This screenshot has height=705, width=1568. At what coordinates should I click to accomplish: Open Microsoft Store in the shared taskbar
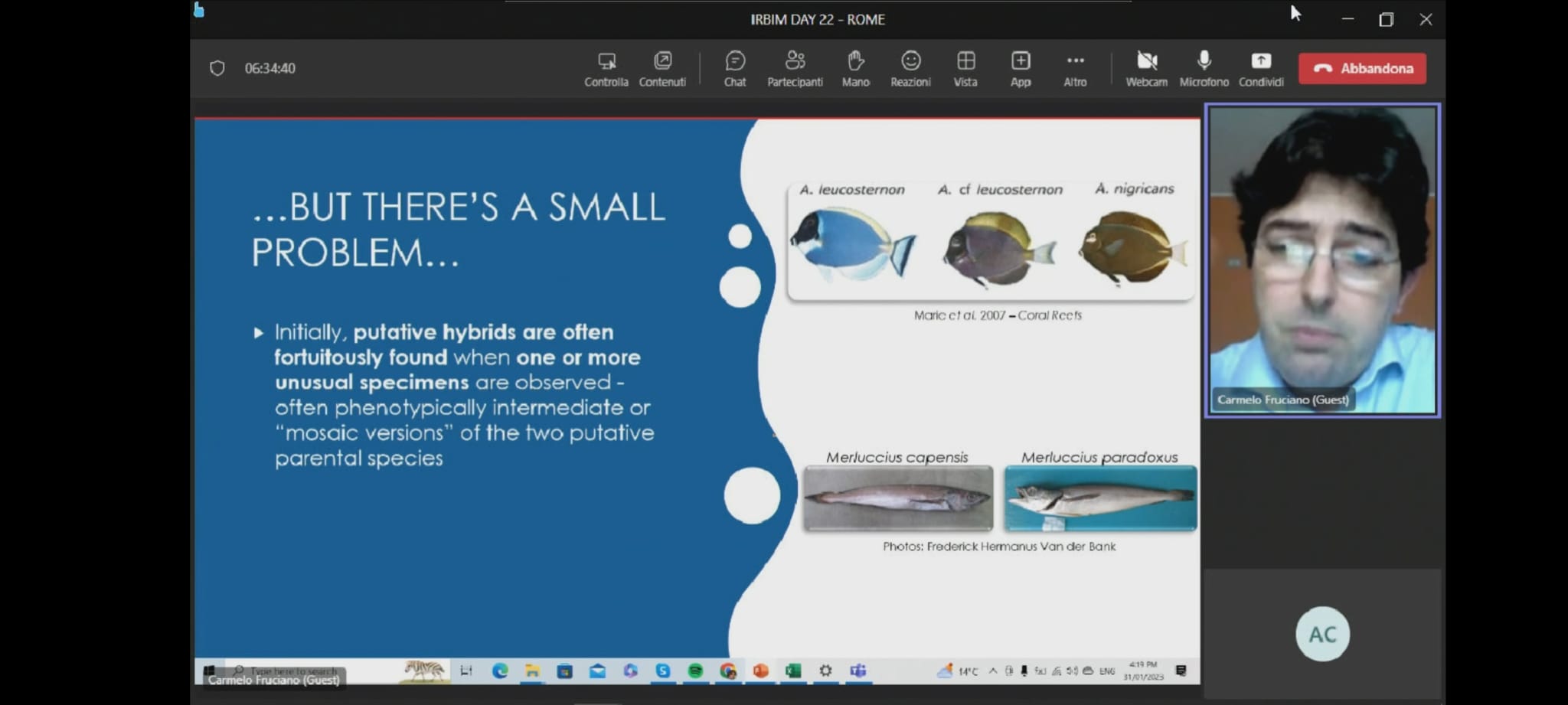point(564,671)
